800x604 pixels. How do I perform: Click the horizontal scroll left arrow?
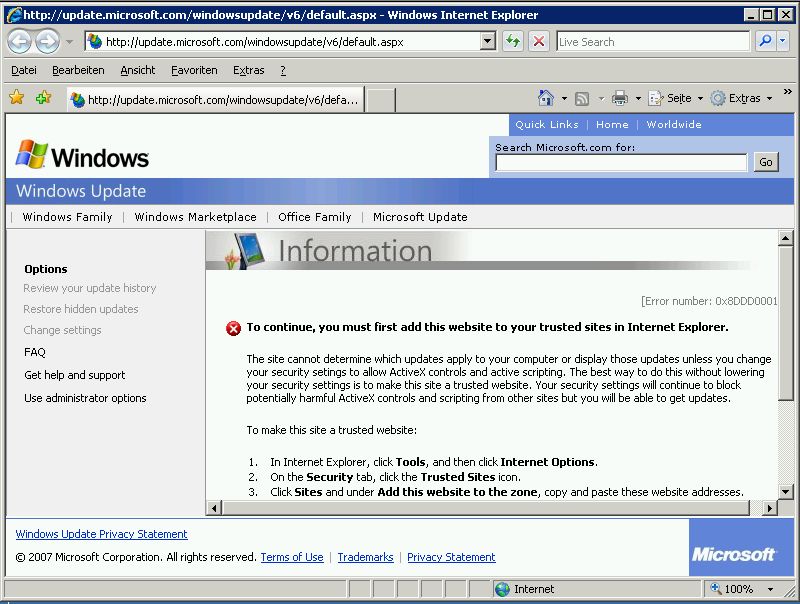point(214,508)
